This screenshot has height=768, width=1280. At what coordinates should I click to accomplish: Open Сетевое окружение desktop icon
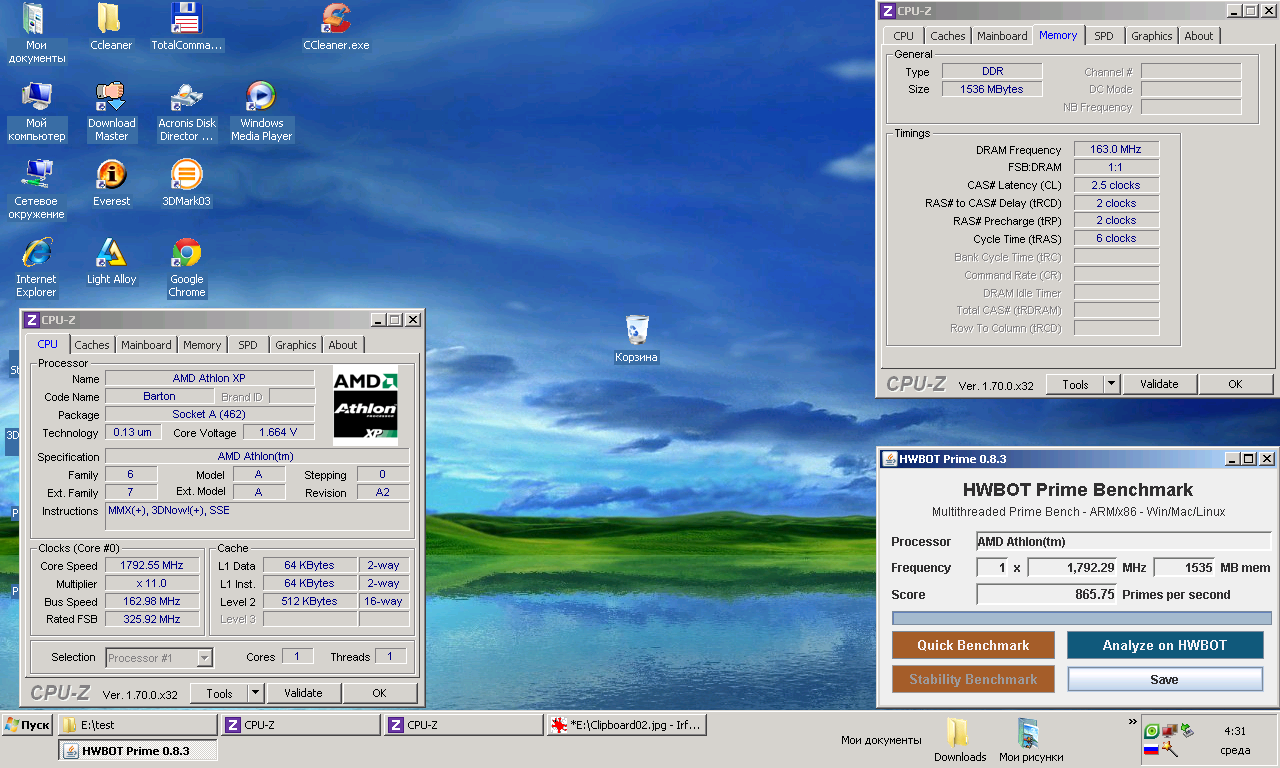[37, 189]
